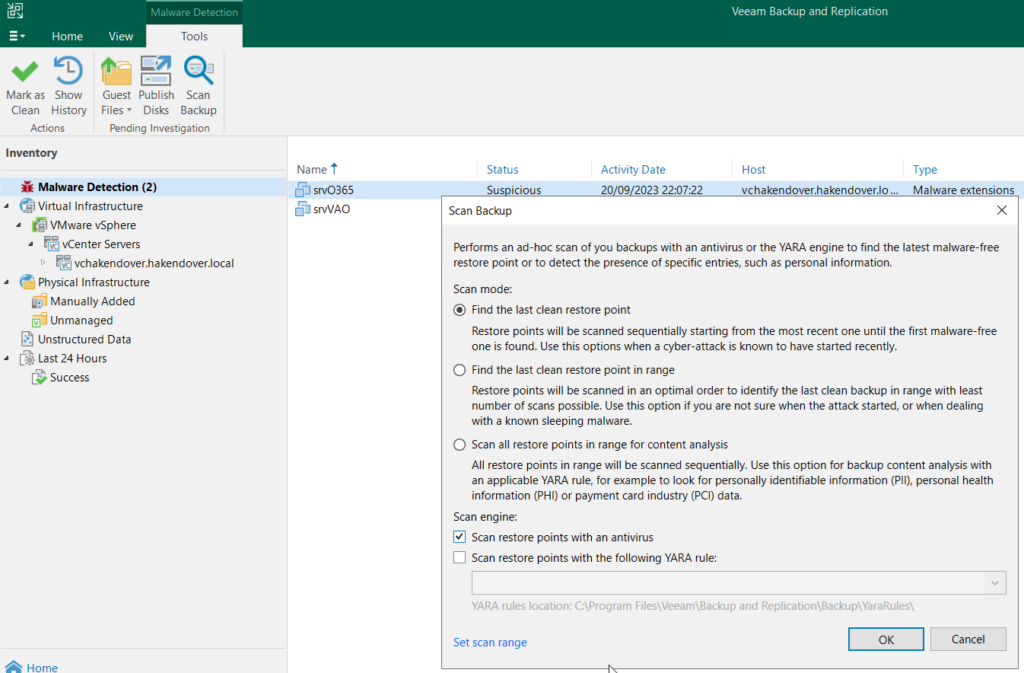
Task: Open the Guest Files restore tool
Action: coord(116,87)
